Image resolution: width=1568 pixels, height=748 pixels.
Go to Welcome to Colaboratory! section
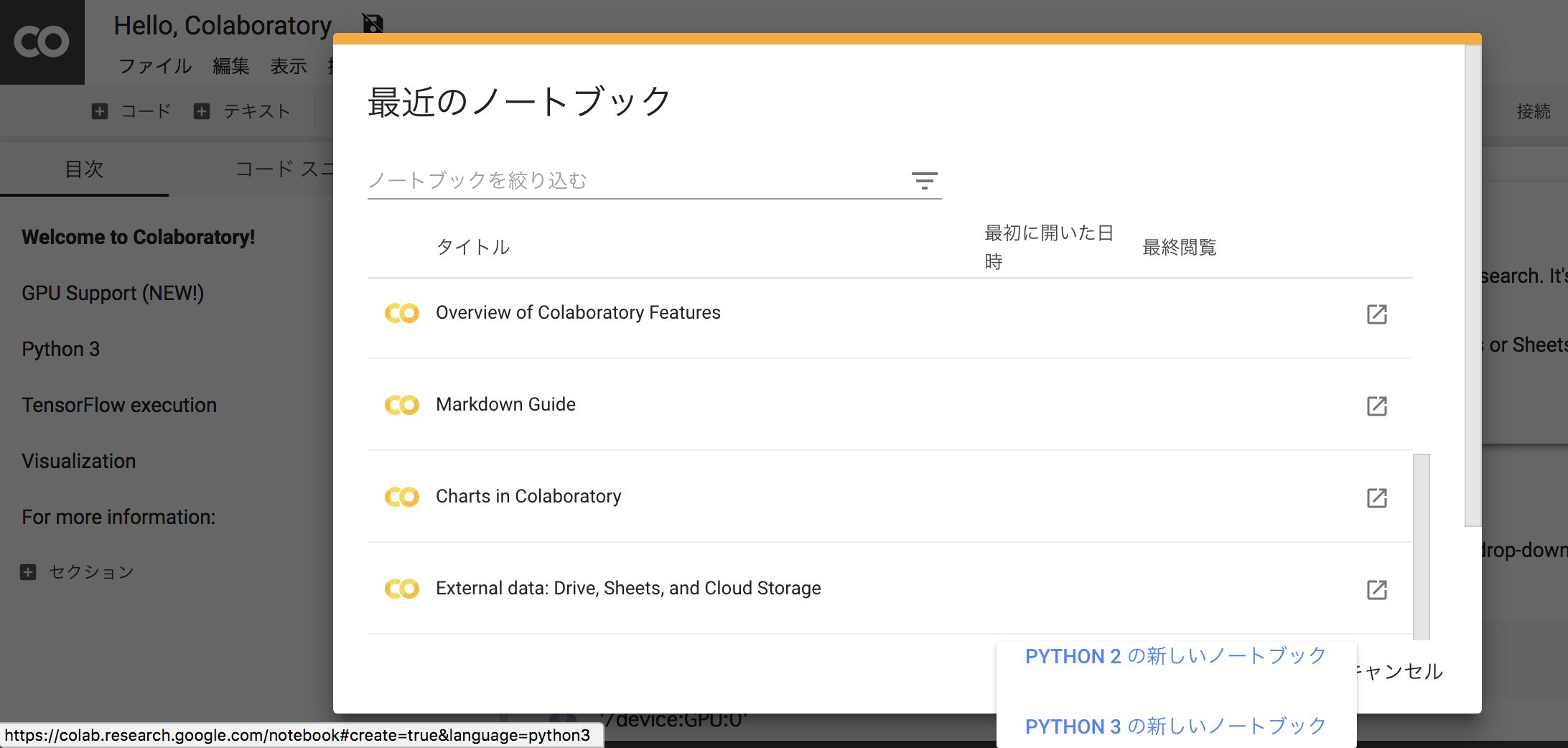tap(139, 238)
